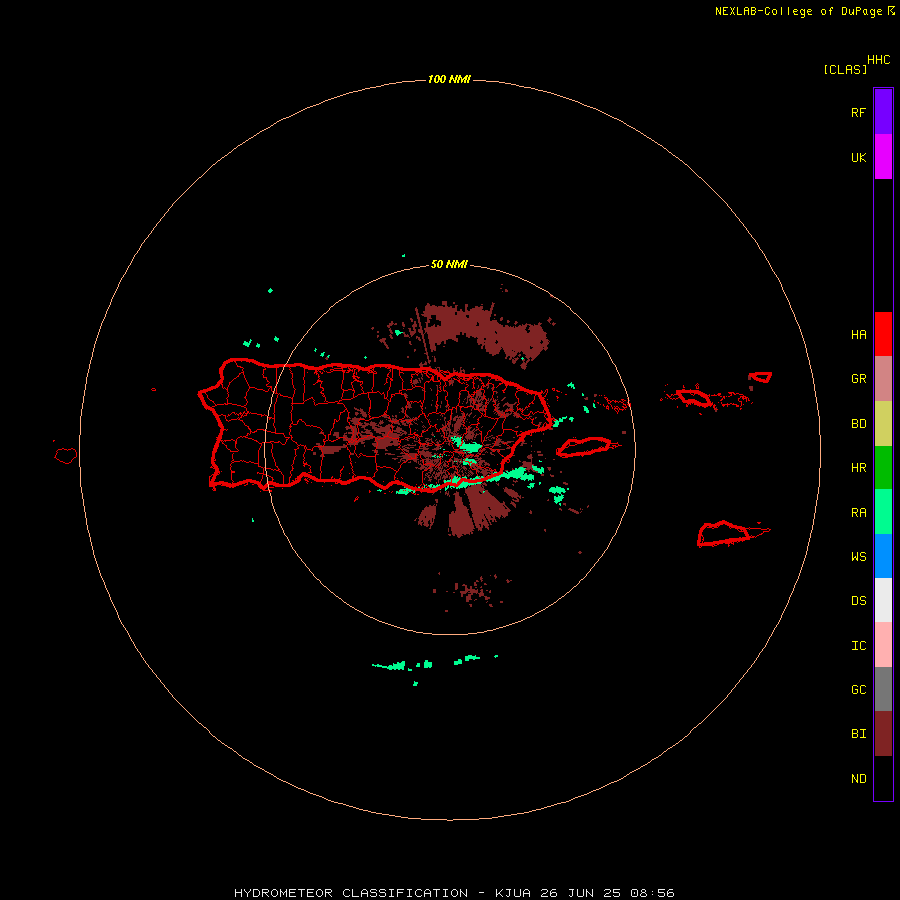Pick the HR dark green legend swatch

(x=883, y=468)
